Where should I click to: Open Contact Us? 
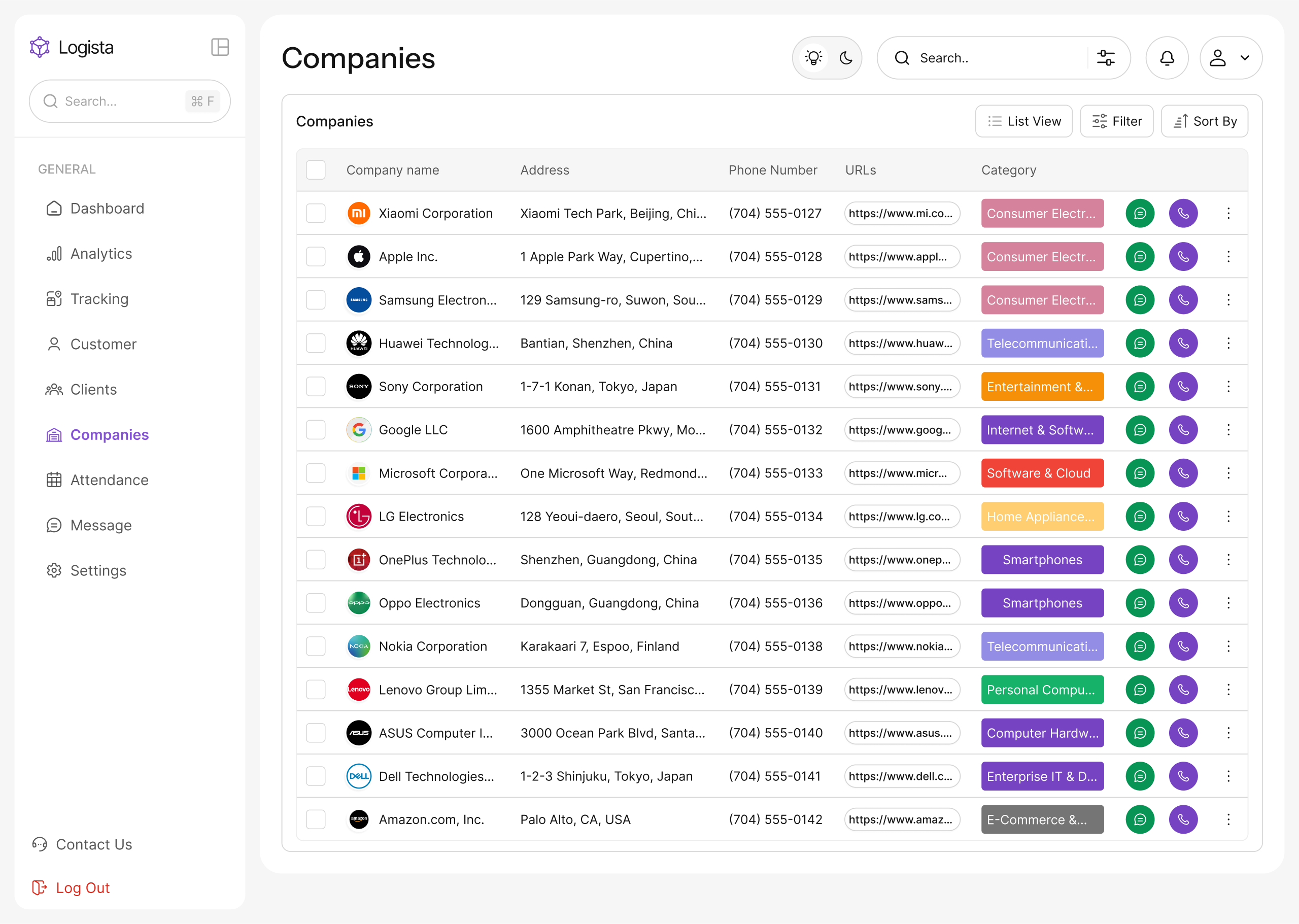pos(82,844)
